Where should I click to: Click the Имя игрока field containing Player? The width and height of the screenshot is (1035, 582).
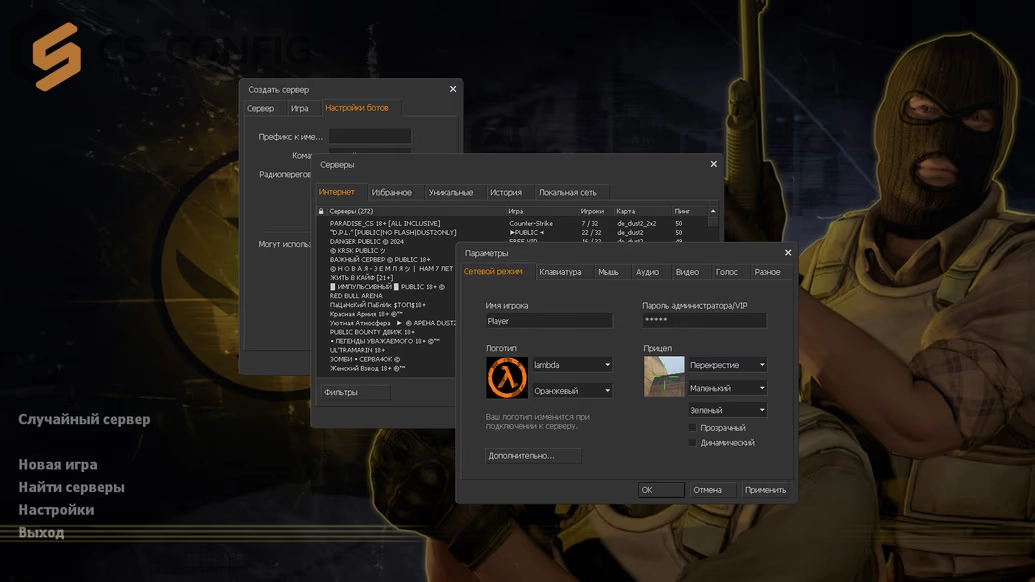coord(549,321)
